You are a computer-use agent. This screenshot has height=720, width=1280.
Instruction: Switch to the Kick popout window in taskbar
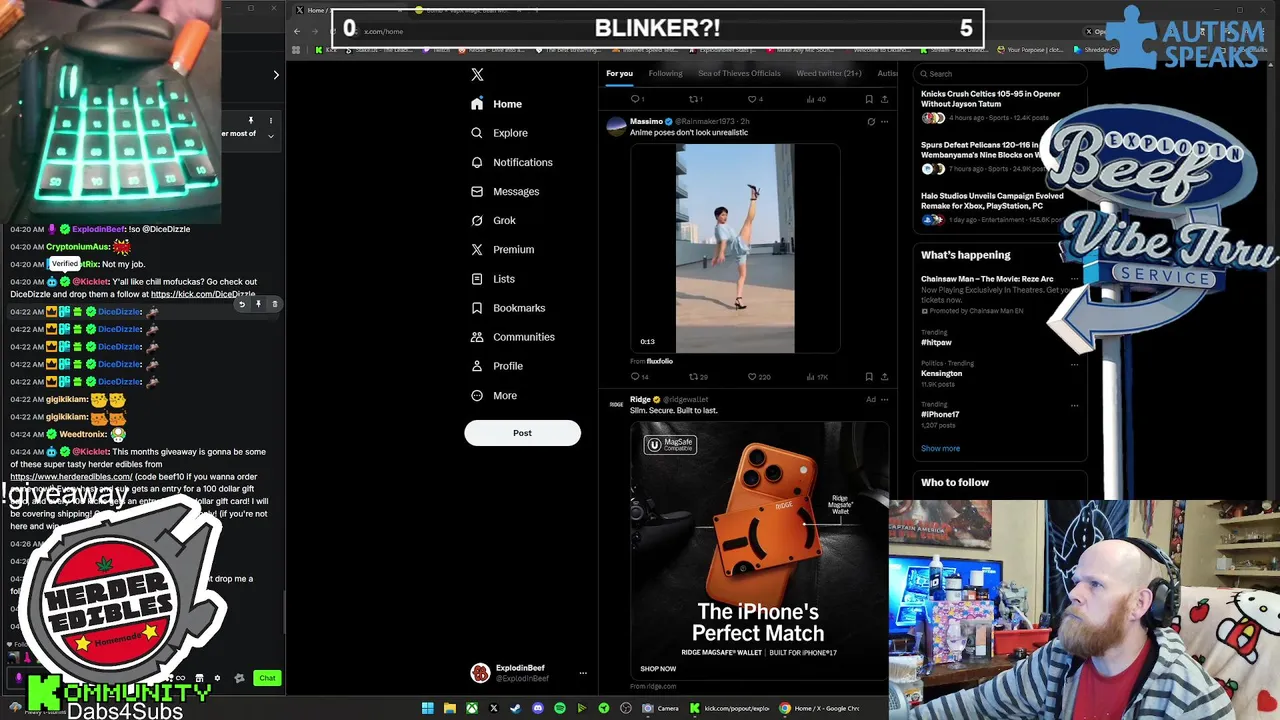coord(730,708)
